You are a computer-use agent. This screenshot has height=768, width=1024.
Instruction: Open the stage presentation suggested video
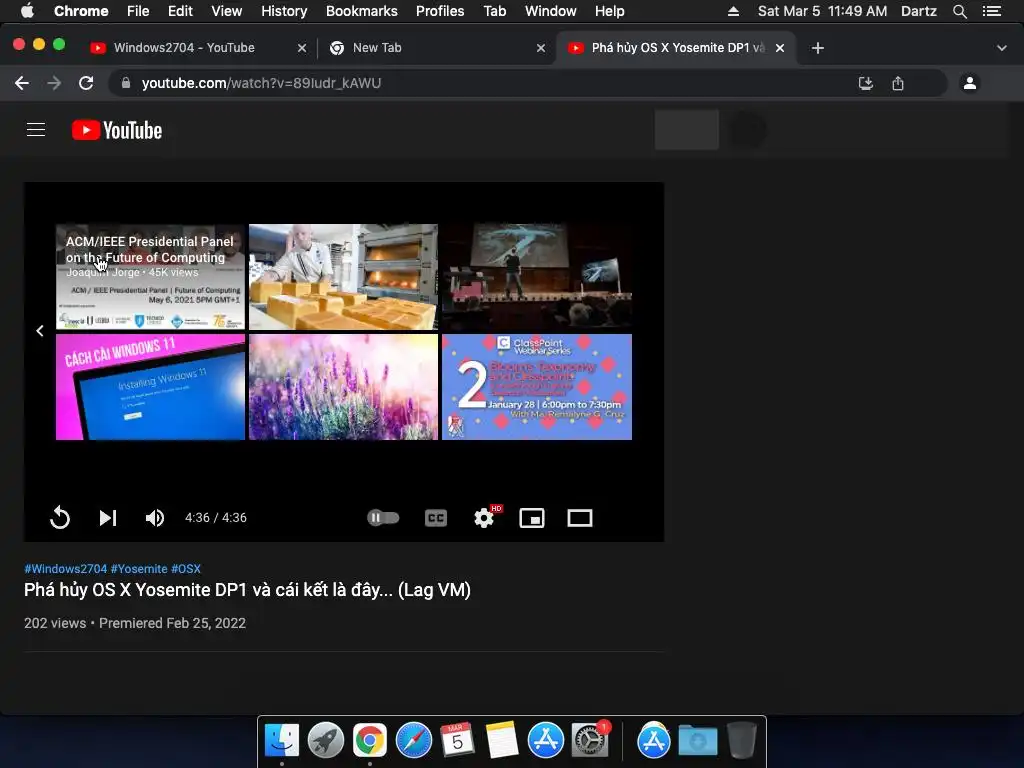coord(537,277)
